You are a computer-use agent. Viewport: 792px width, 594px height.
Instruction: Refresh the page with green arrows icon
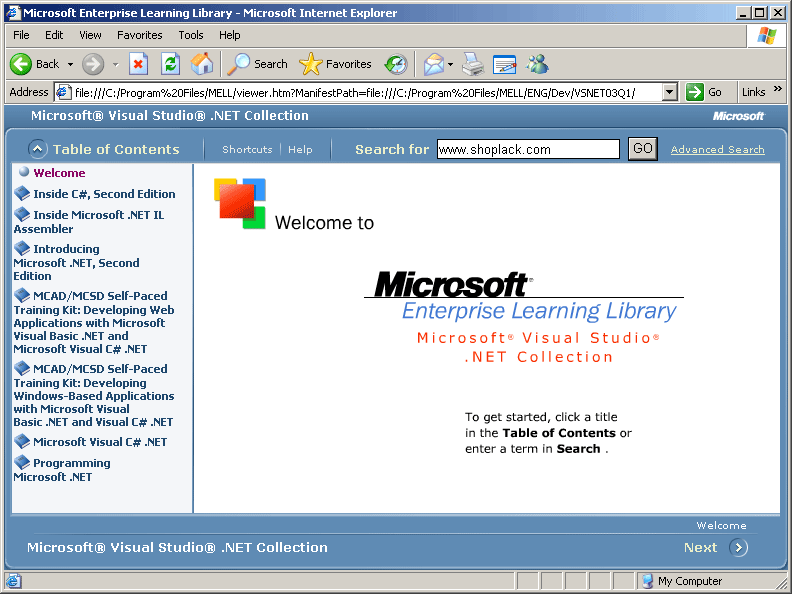coord(170,64)
